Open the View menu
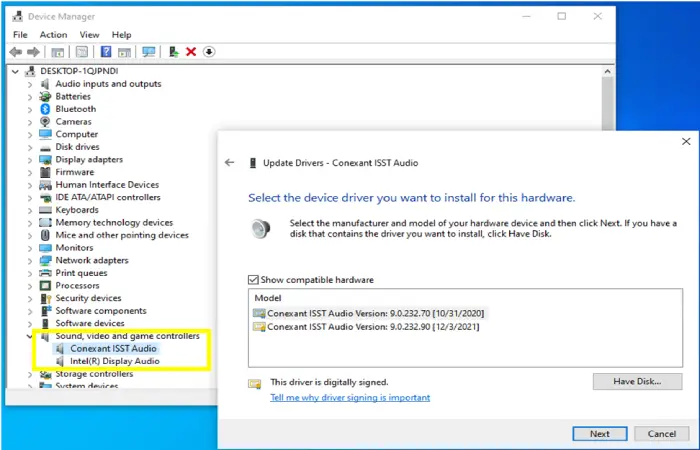The image size is (700, 450). tap(89, 35)
